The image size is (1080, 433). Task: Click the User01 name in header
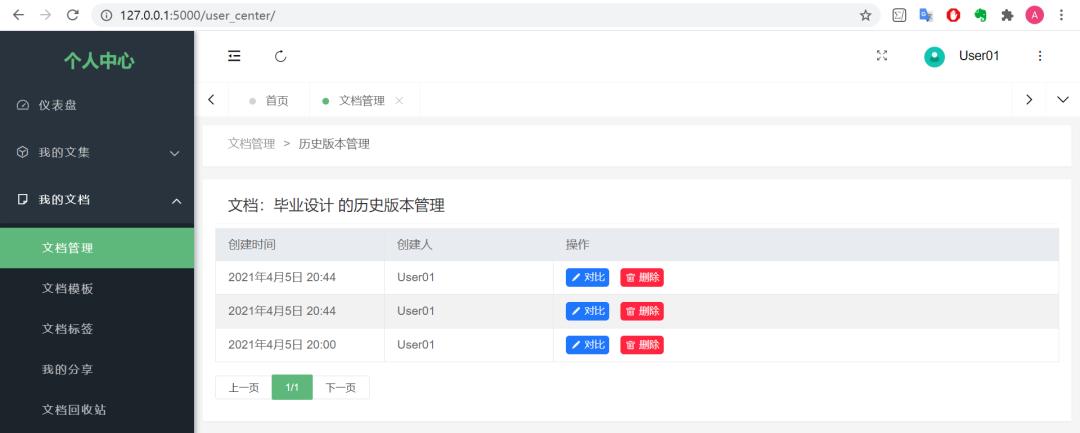click(x=979, y=56)
